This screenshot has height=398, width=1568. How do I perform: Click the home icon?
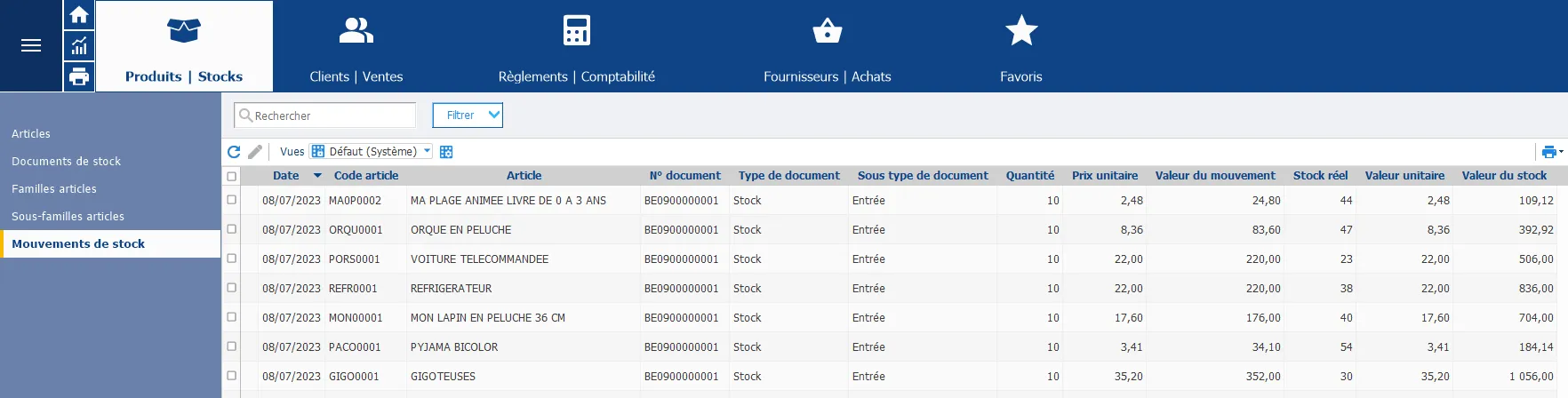[79, 15]
